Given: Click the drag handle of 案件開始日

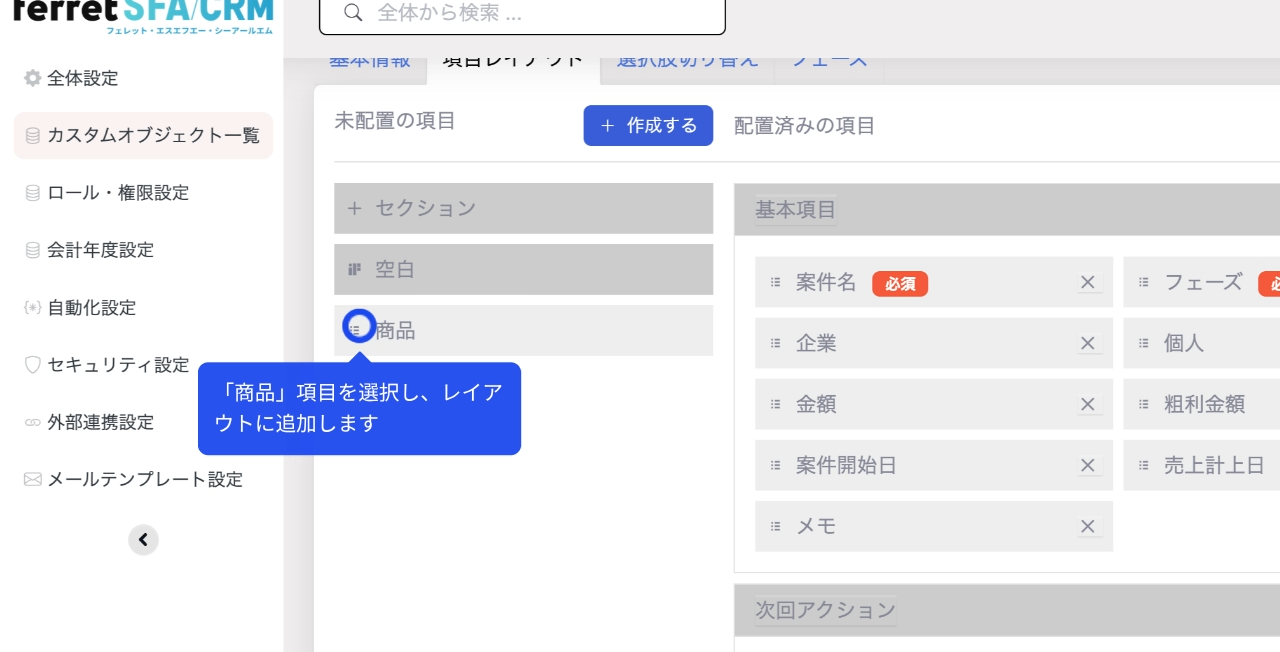Looking at the screenshot, I should coord(775,466).
